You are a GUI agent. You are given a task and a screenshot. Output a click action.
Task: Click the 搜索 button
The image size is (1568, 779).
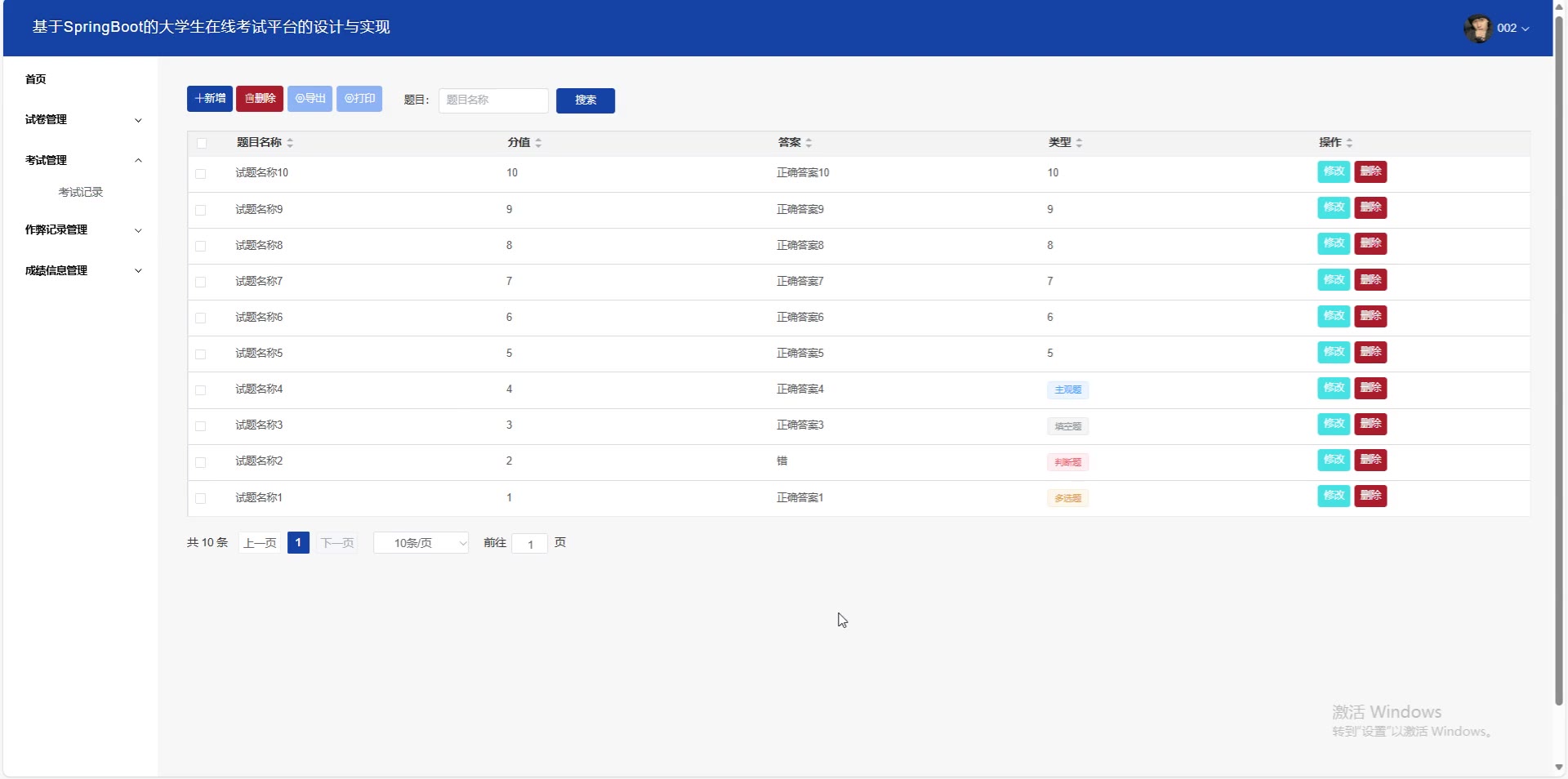(585, 100)
